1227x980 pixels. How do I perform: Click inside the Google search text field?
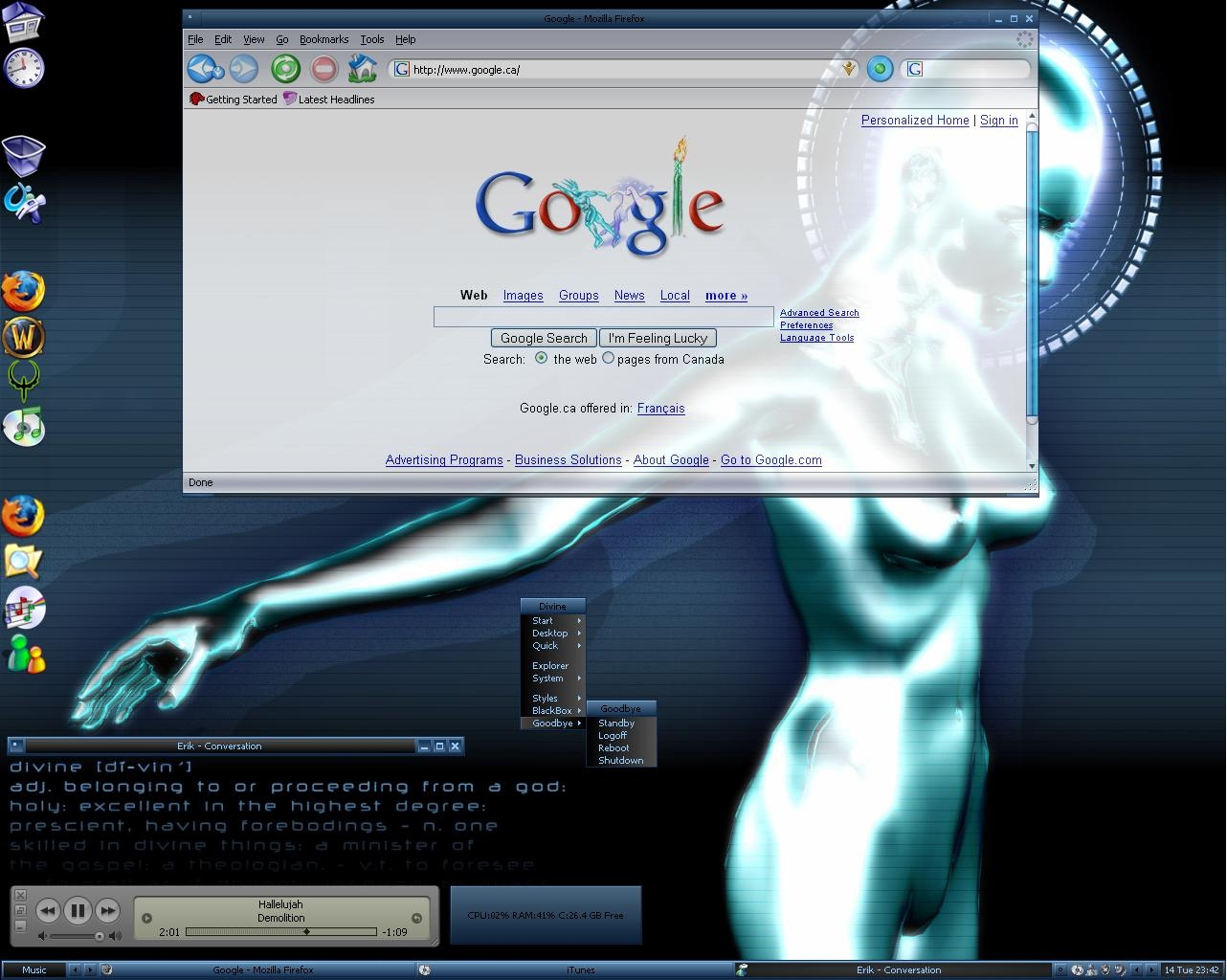(x=603, y=317)
